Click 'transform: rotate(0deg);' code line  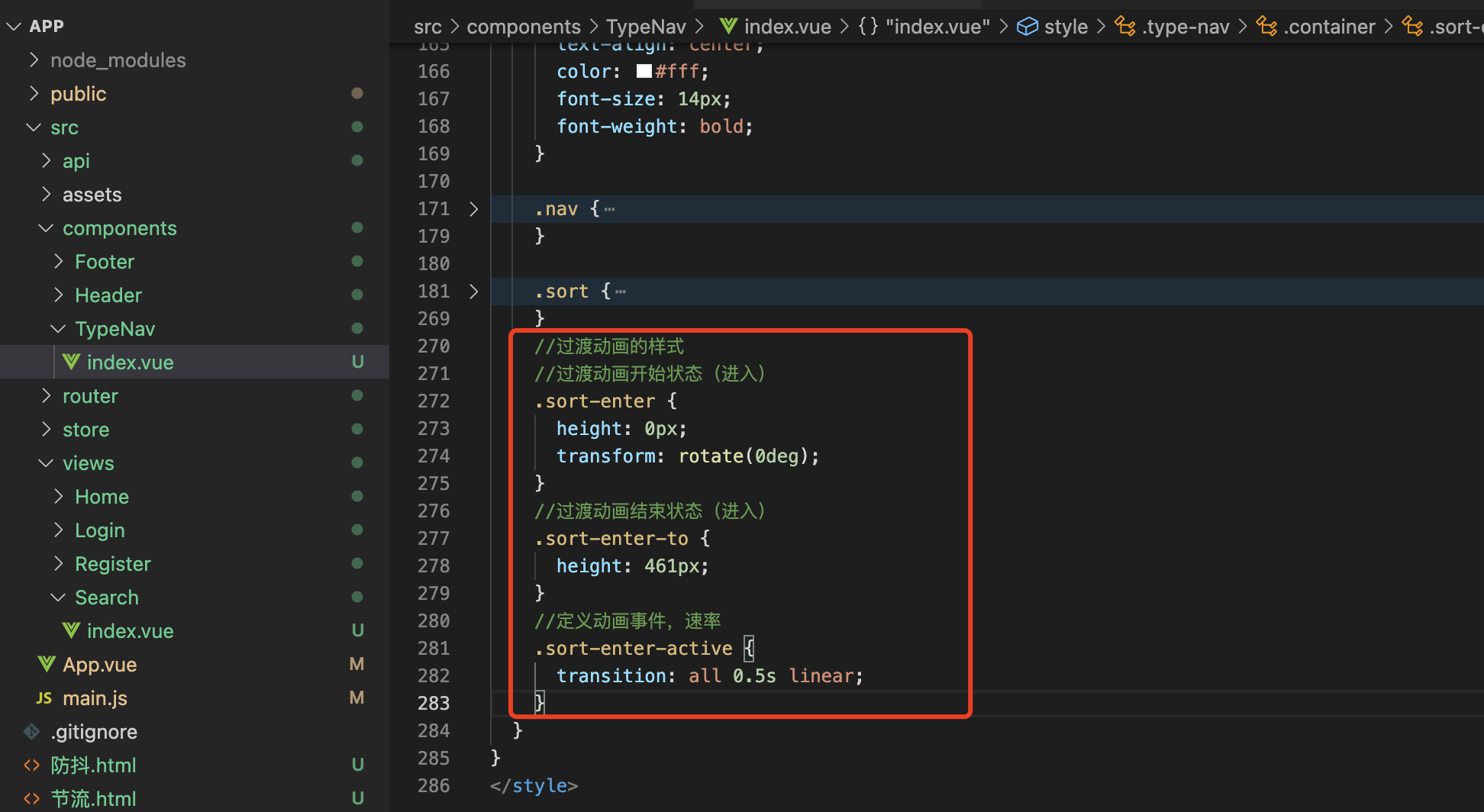coord(688,456)
